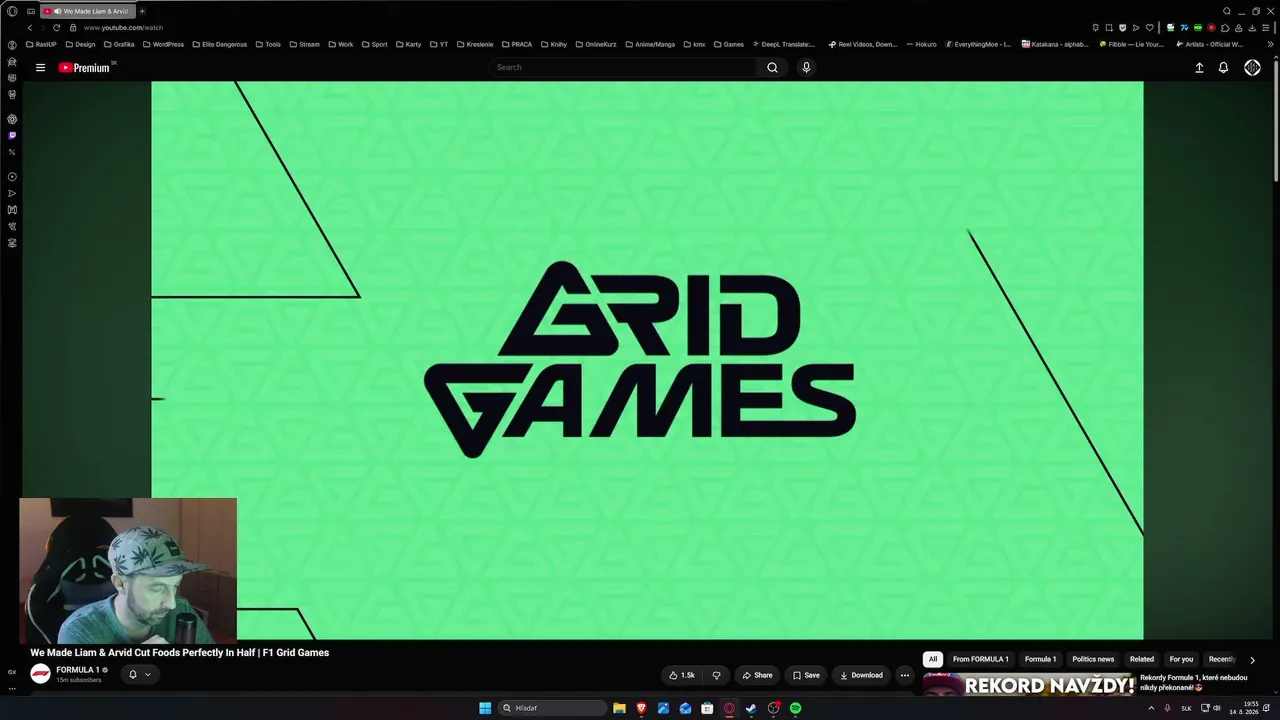Click the FORMULA 1 channel avatar
This screenshot has width=1280, height=720.
[x=41, y=674]
